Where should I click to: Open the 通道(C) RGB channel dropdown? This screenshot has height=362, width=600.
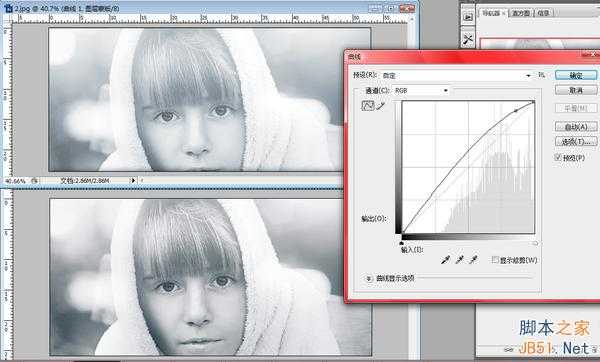(x=421, y=91)
